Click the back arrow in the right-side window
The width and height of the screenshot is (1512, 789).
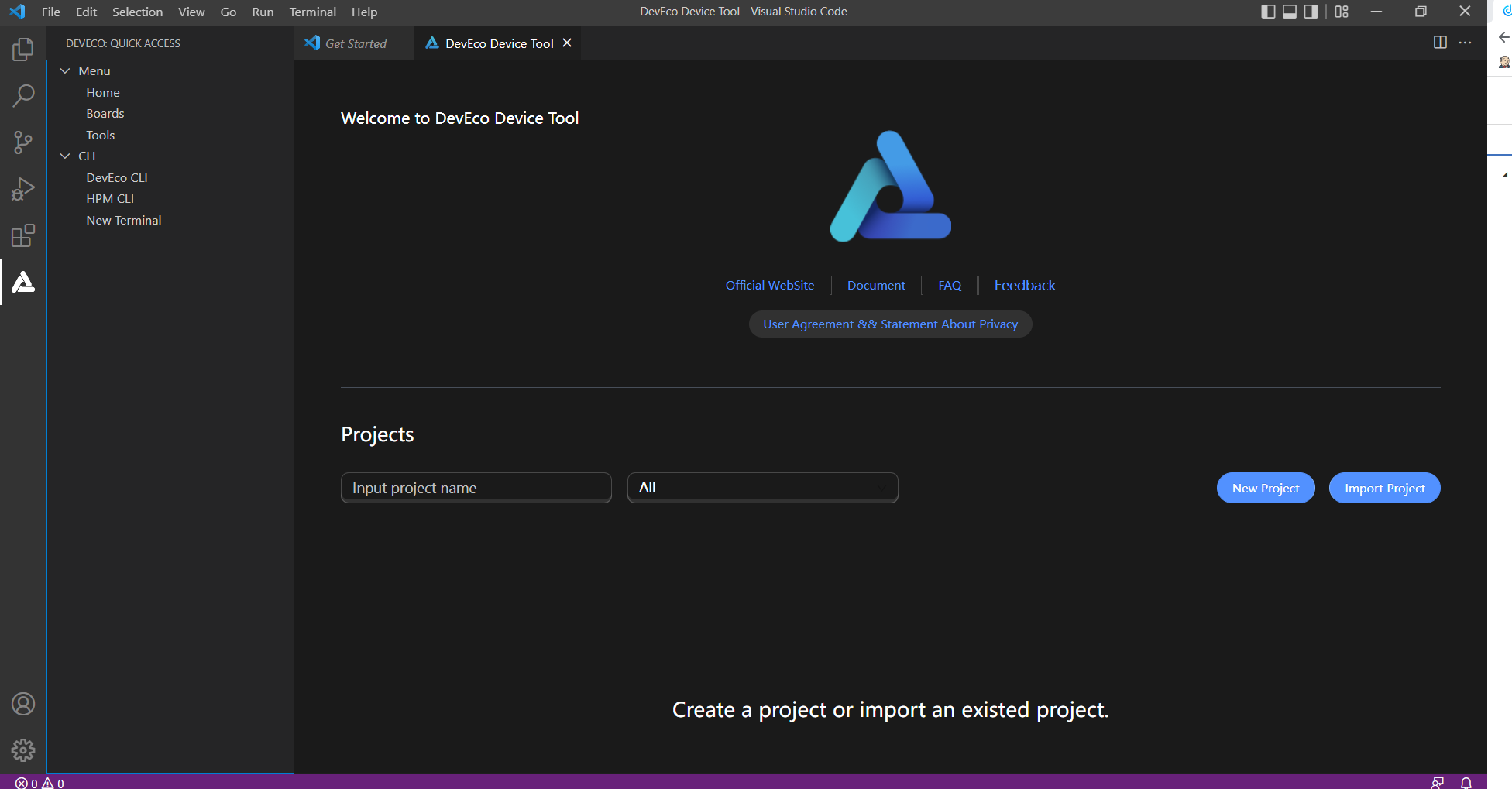(x=1504, y=37)
